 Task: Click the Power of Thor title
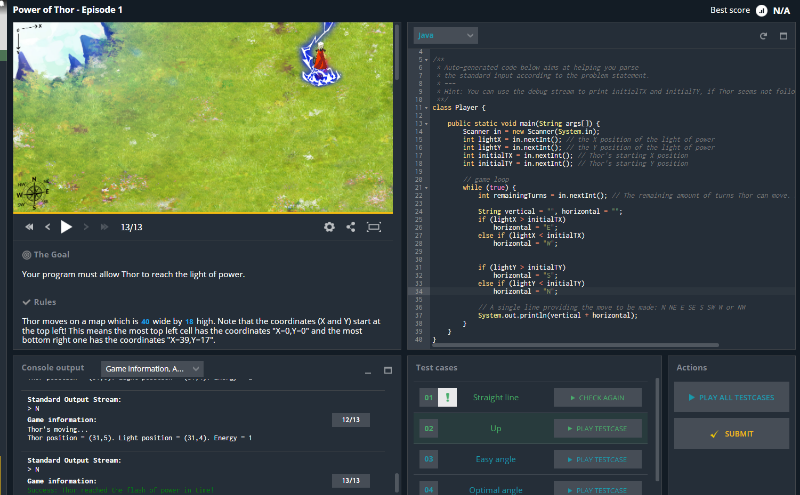[x=67, y=10]
